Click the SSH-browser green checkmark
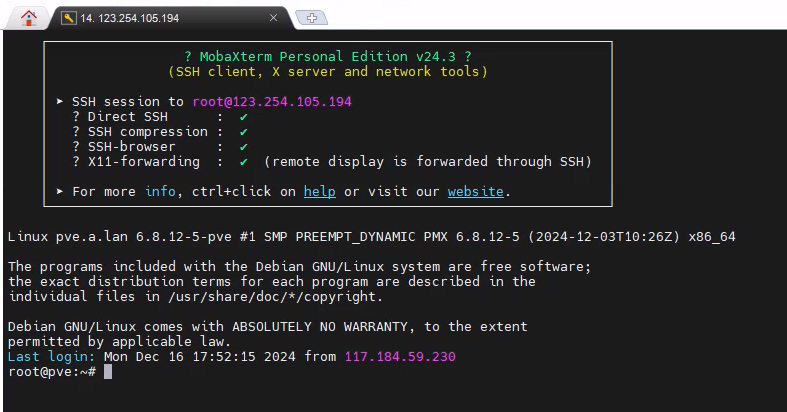The width and height of the screenshot is (787, 412). 243,147
